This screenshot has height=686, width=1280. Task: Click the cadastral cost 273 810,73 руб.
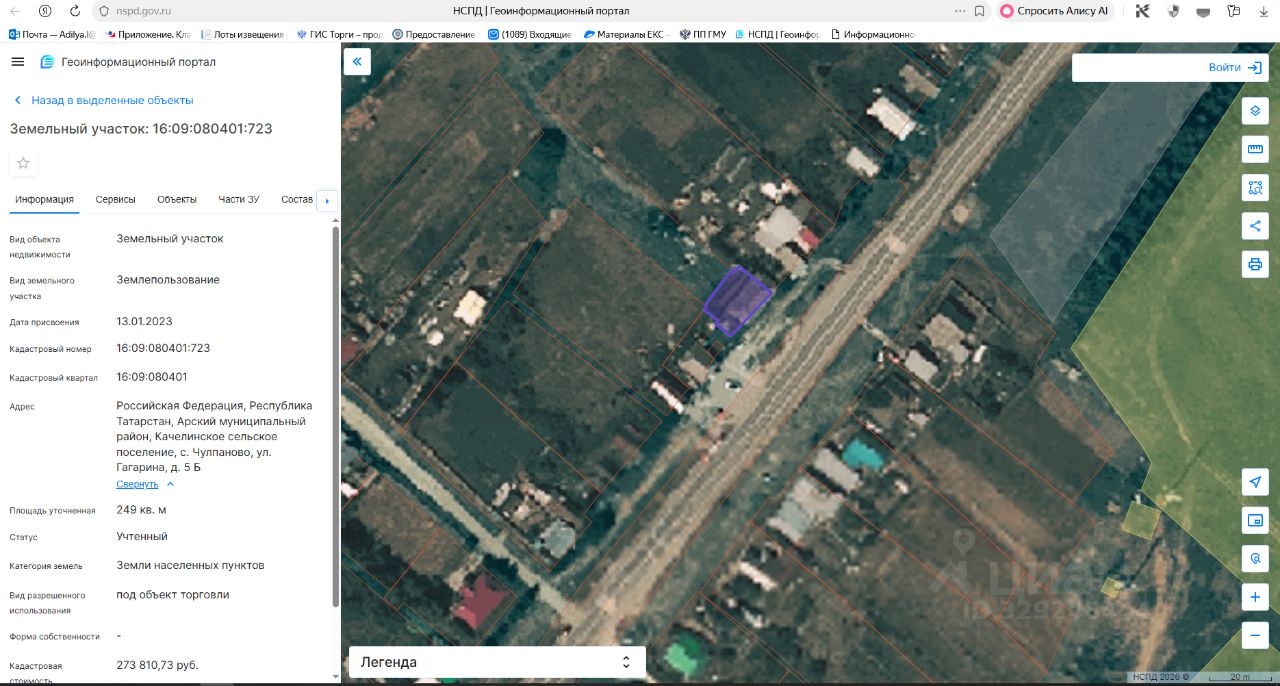click(157, 664)
